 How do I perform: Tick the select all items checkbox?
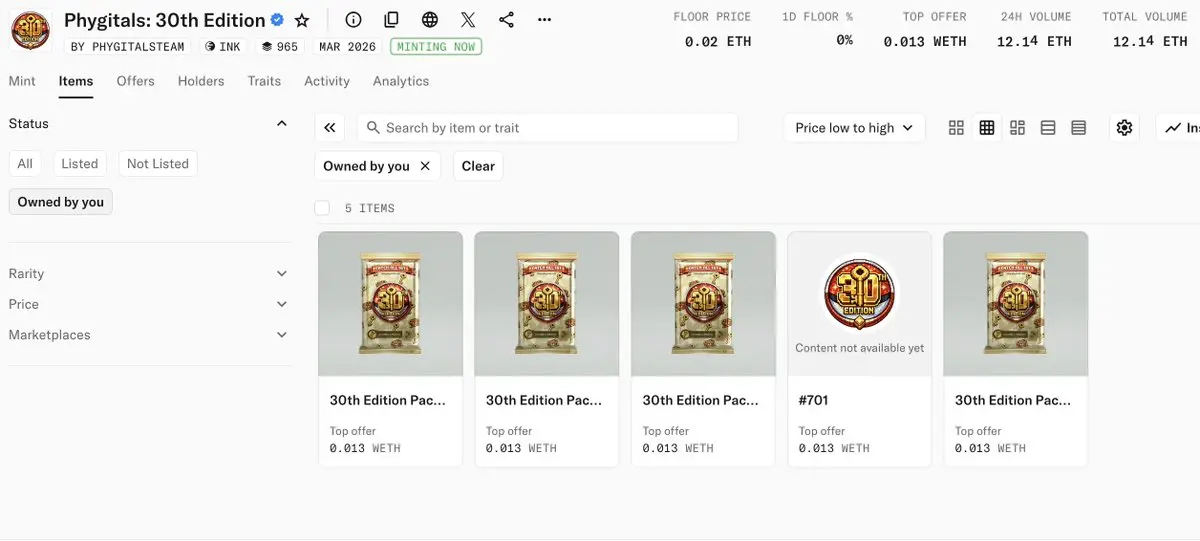(322, 208)
